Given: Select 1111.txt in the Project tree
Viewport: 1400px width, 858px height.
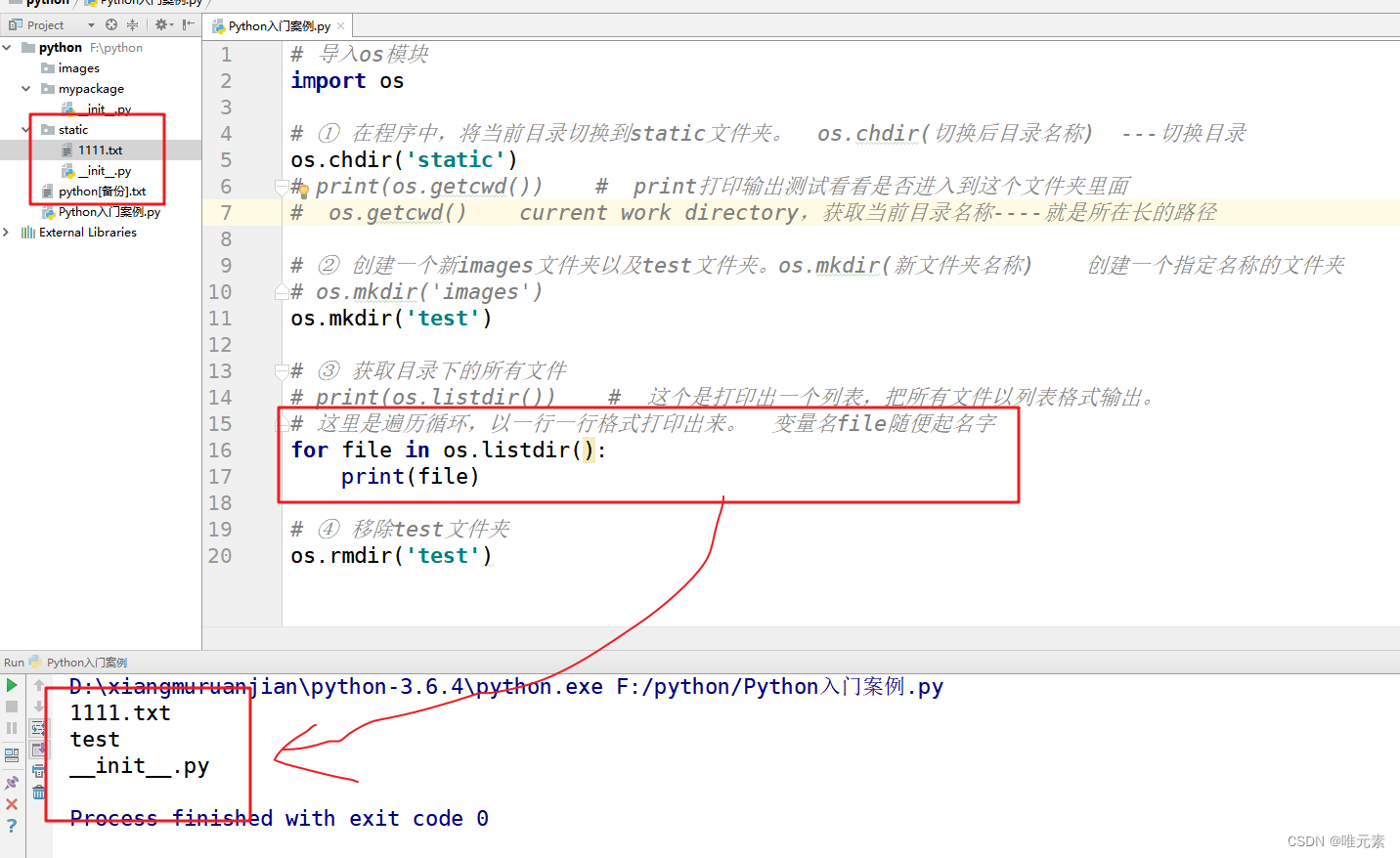Looking at the screenshot, I should point(92,150).
